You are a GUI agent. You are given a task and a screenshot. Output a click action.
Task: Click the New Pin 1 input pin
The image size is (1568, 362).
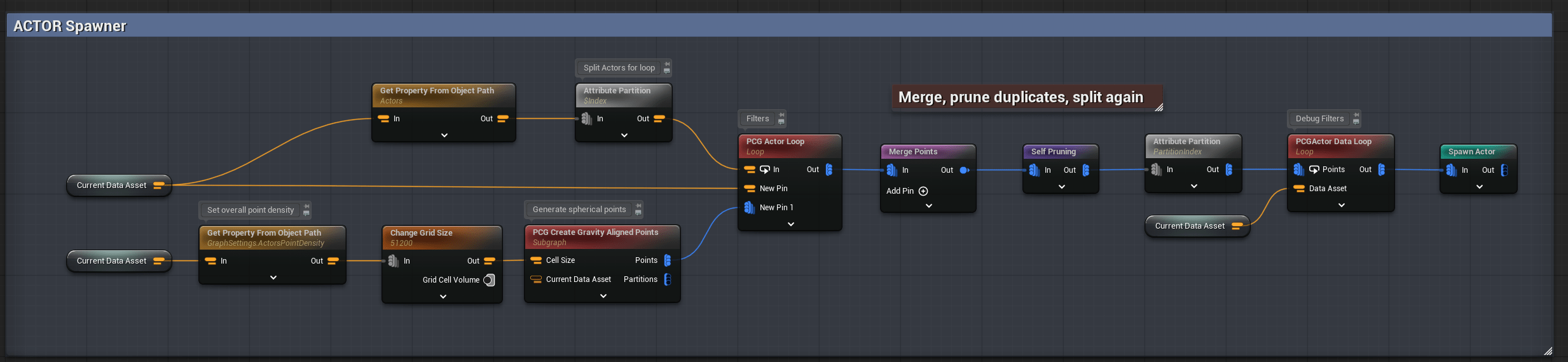coord(750,208)
